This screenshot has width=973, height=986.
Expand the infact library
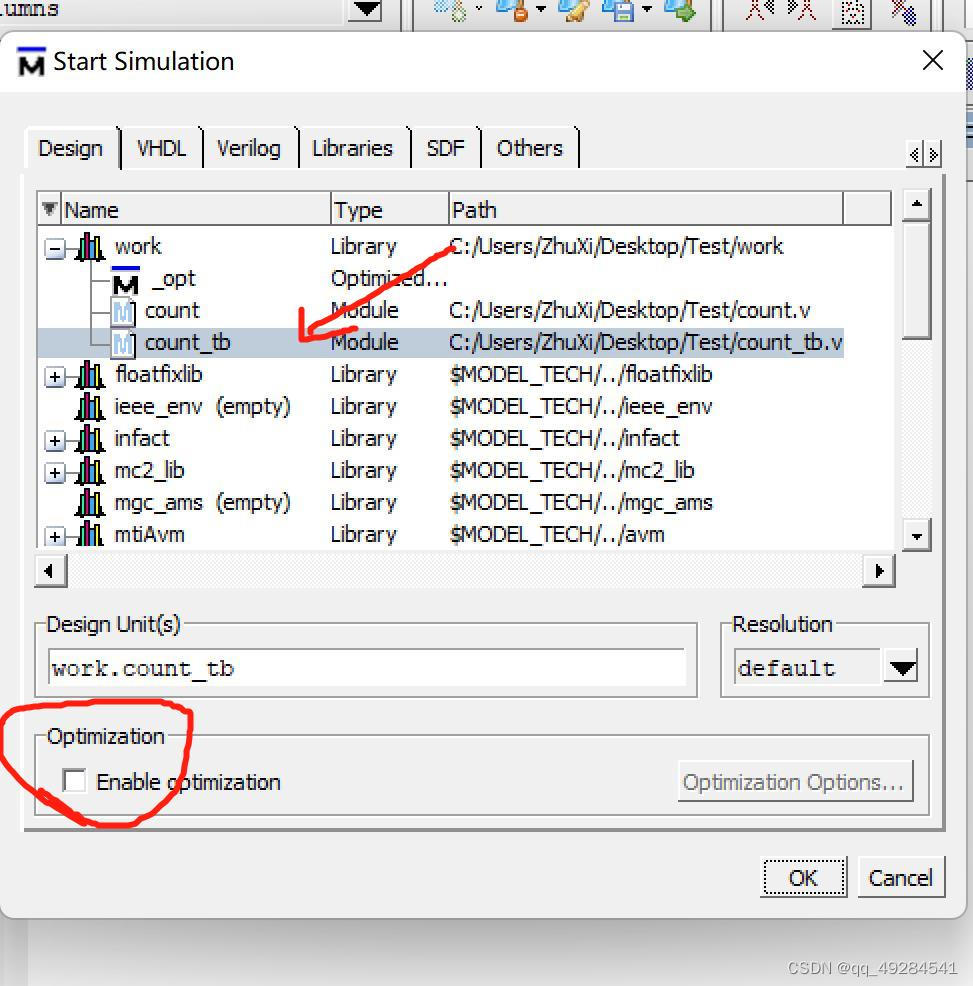[55, 441]
